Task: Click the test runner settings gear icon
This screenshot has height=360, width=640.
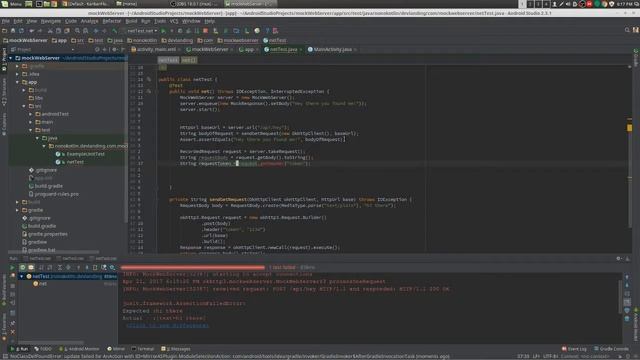Action: click(112, 267)
